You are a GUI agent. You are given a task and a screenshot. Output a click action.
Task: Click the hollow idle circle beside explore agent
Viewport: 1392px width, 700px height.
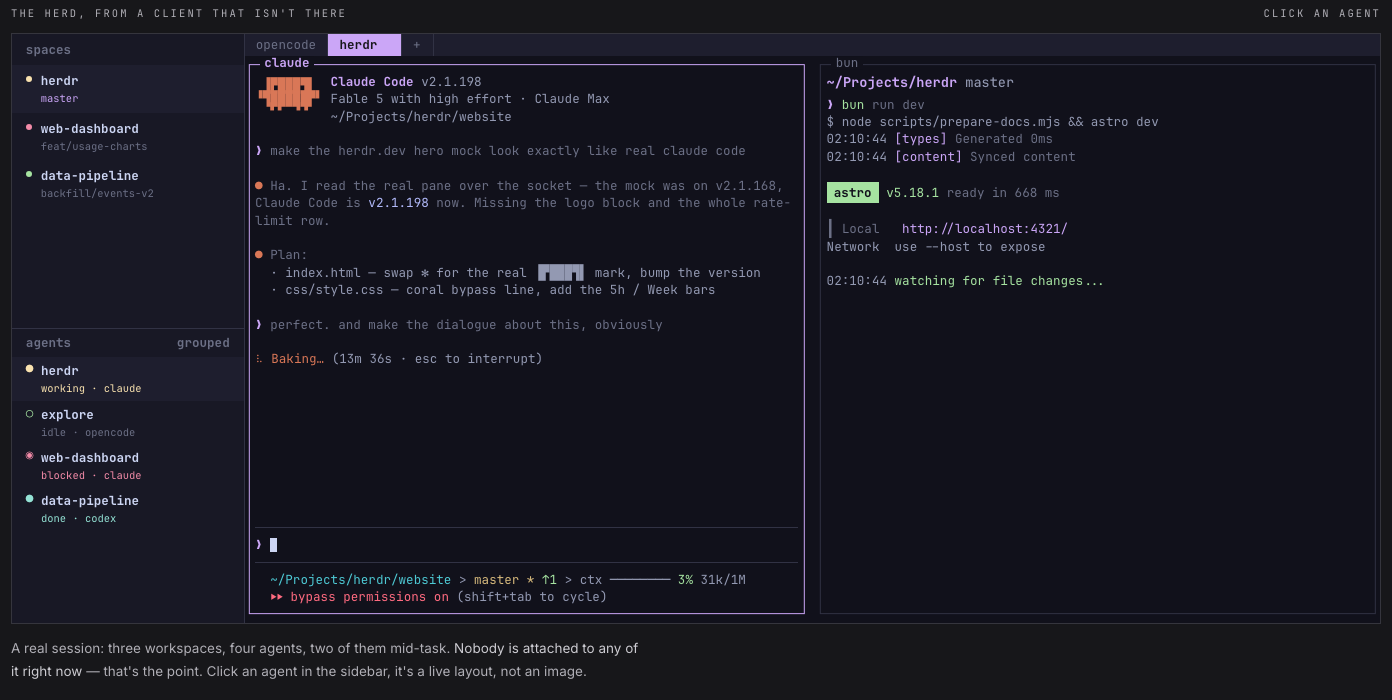click(29, 413)
